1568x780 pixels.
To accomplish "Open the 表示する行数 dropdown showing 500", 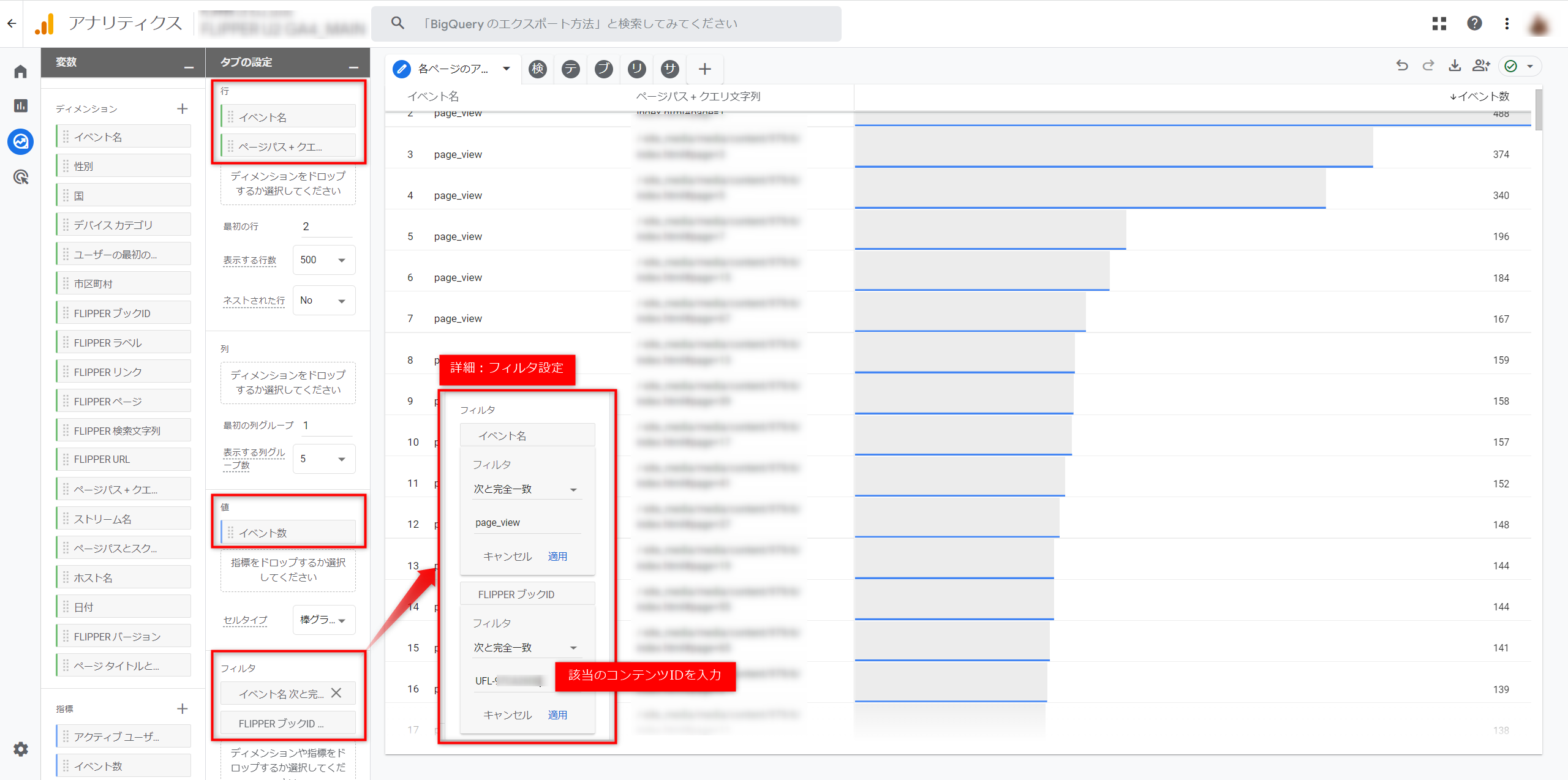I will [323, 260].
